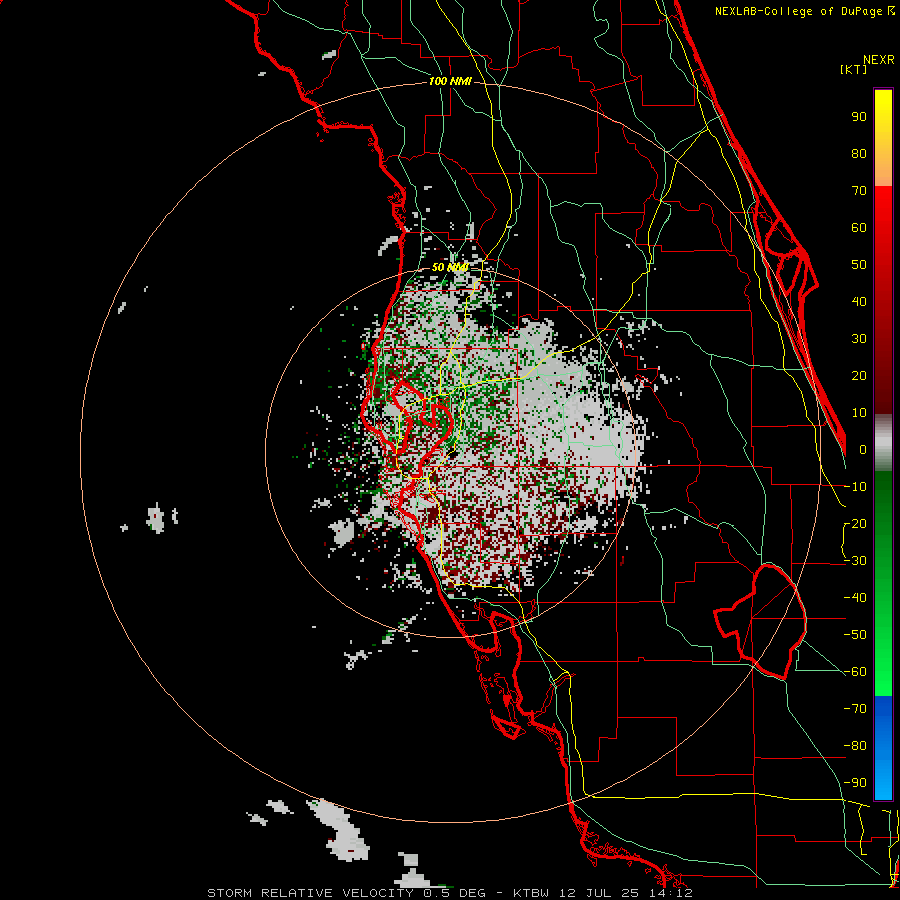Click the -50 value on the velocity scale
The image size is (900, 900).
(x=855, y=635)
